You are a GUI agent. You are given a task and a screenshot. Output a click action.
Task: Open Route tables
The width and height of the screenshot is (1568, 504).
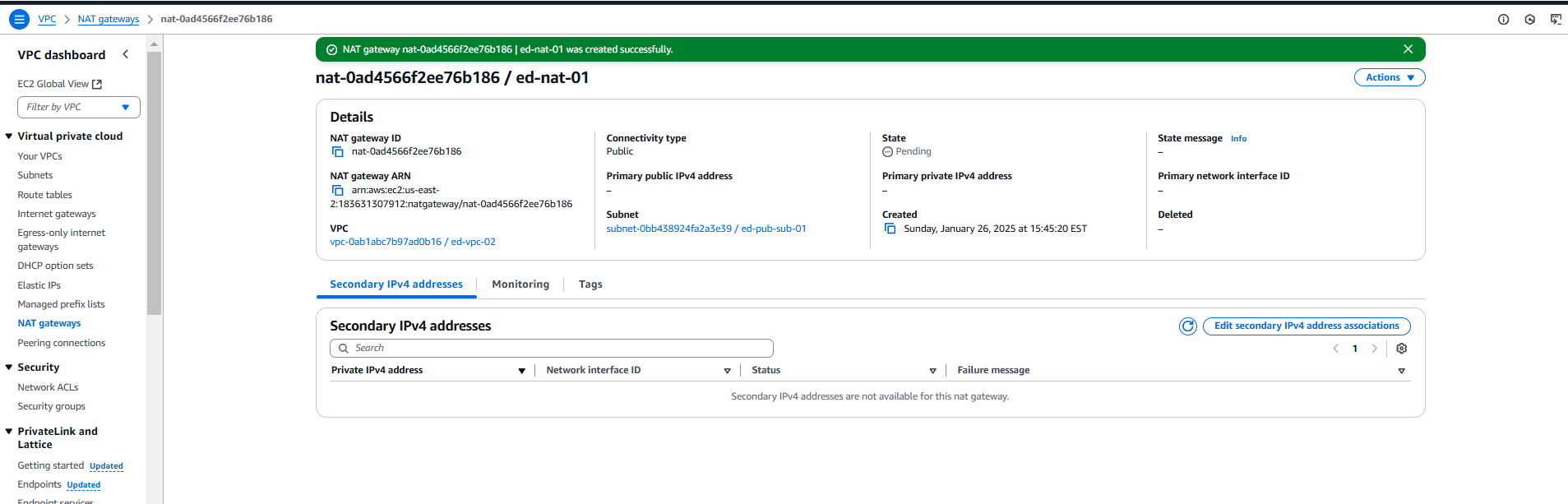[x=45, y=195]
